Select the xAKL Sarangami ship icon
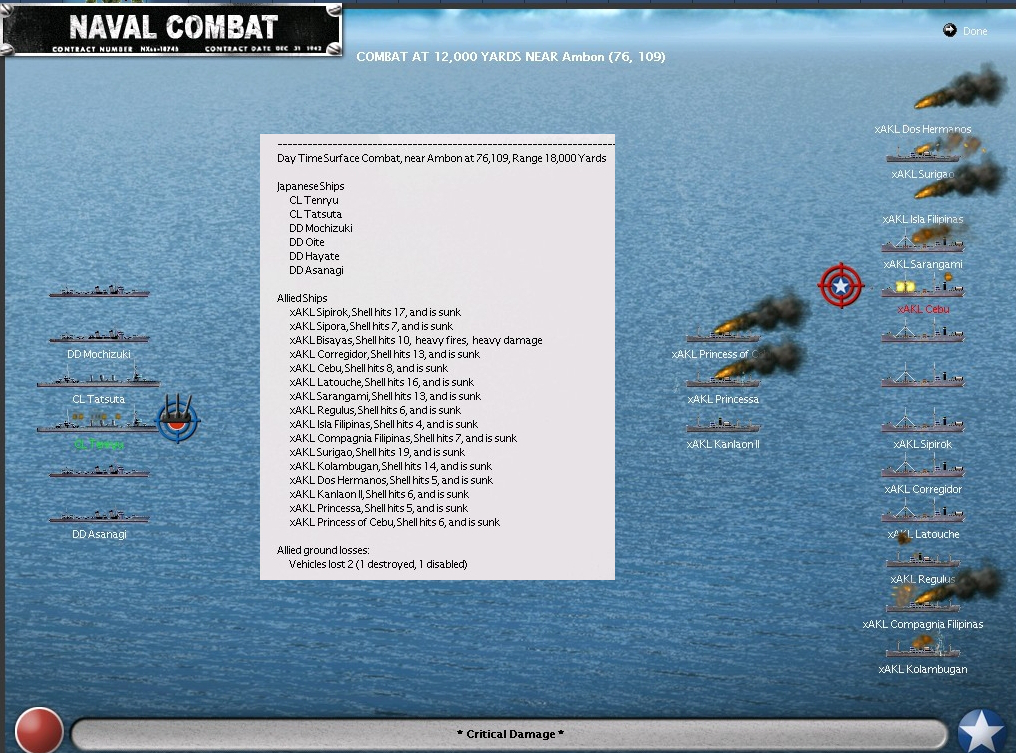 923,242
